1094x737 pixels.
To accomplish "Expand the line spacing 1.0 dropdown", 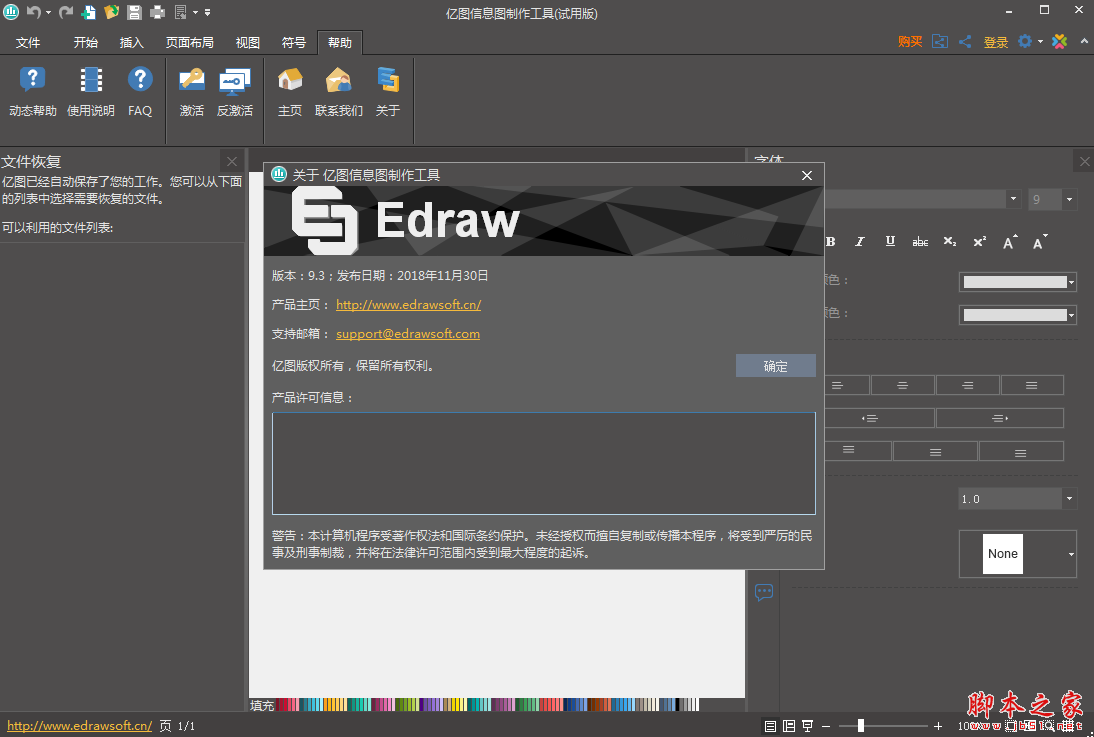I will (x=1069, y=498).
